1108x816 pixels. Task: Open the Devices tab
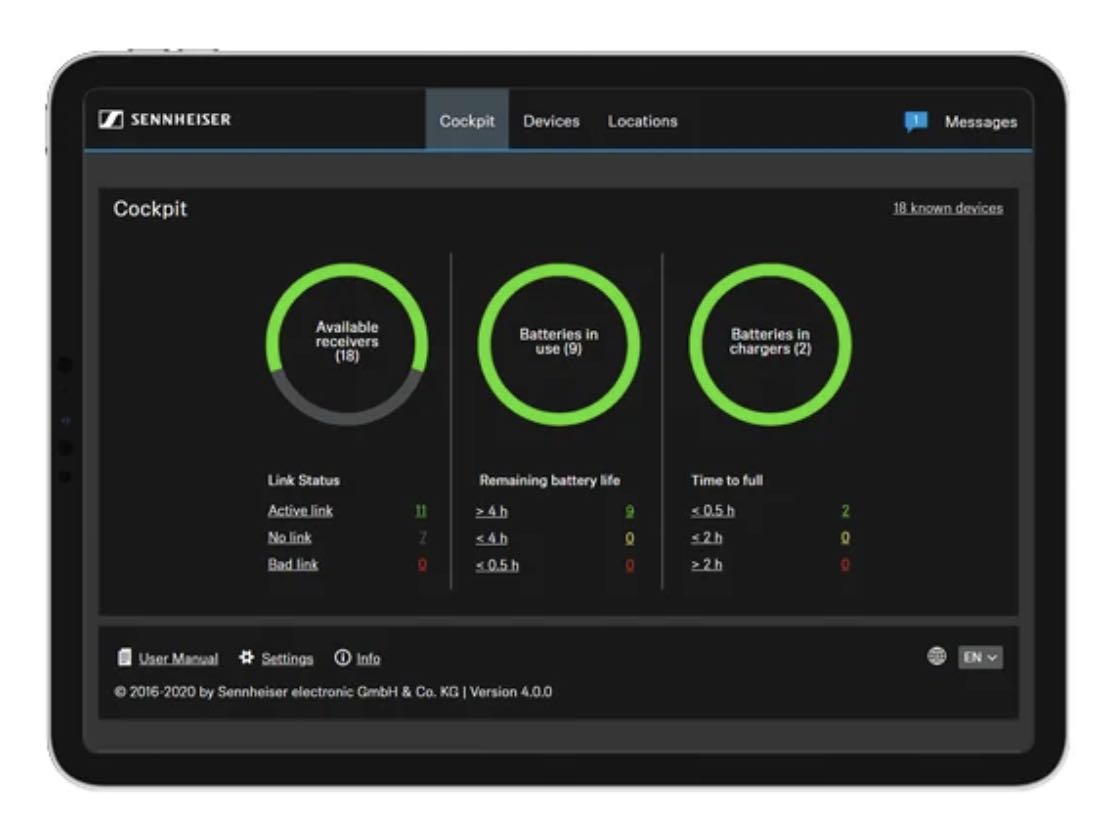tap(551, 121)
